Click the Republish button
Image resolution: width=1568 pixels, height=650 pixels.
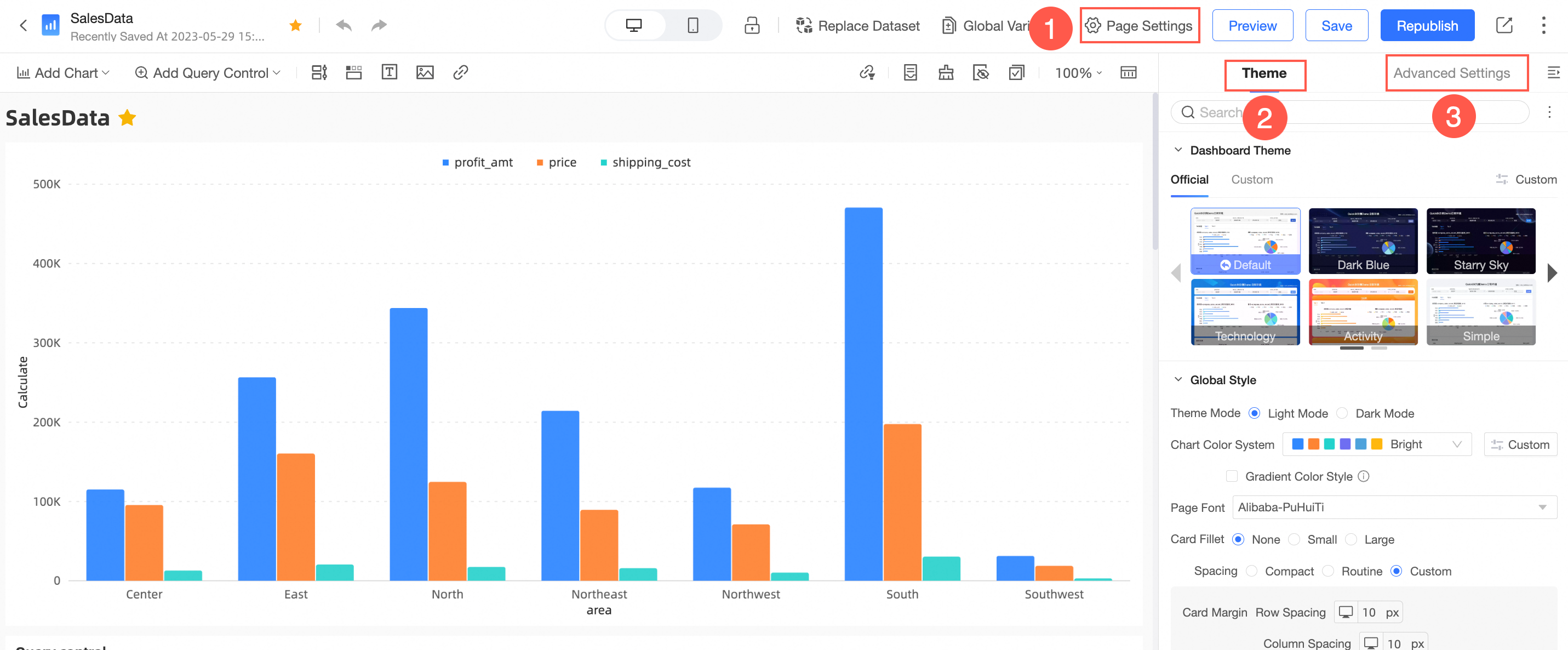pyautogui.click(x=1426, y=26)
